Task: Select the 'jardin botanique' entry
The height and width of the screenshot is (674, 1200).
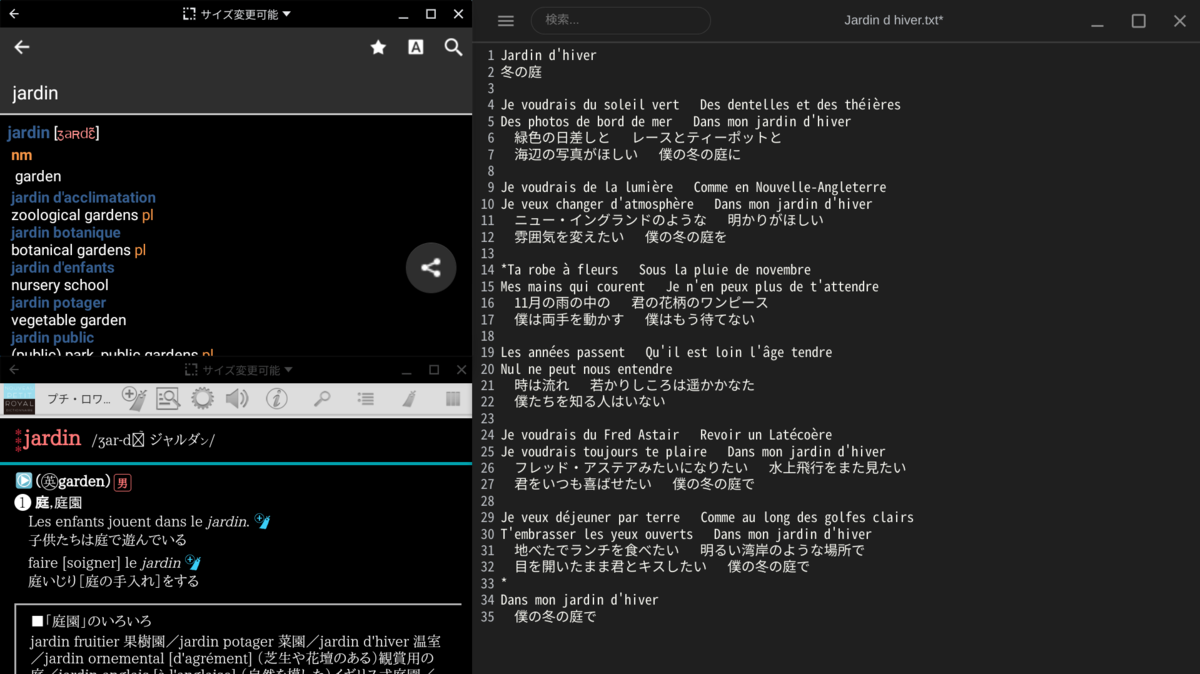Action: (x=65, y=233)
